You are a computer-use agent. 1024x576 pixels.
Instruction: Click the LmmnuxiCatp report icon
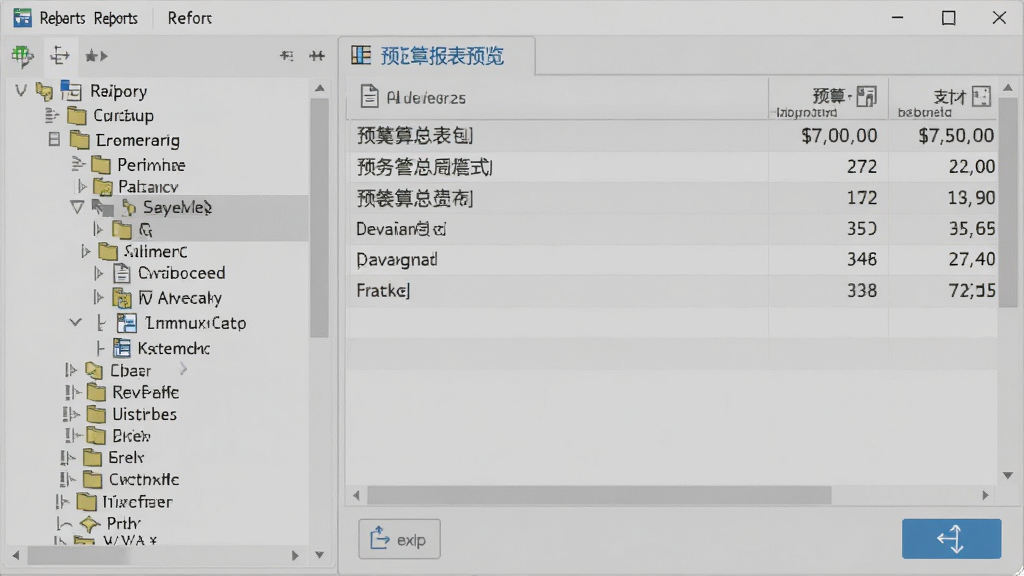point(126,323)
